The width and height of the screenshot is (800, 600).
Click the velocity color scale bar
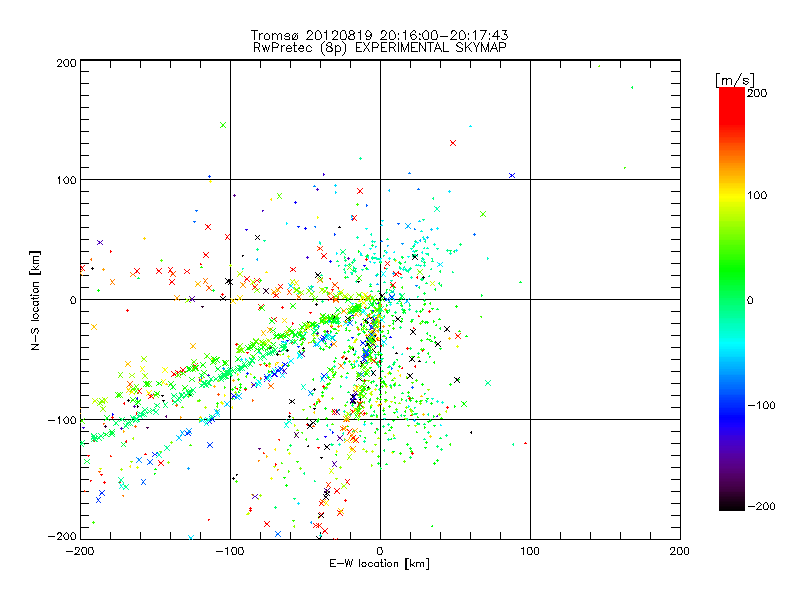tap(732, 299)
